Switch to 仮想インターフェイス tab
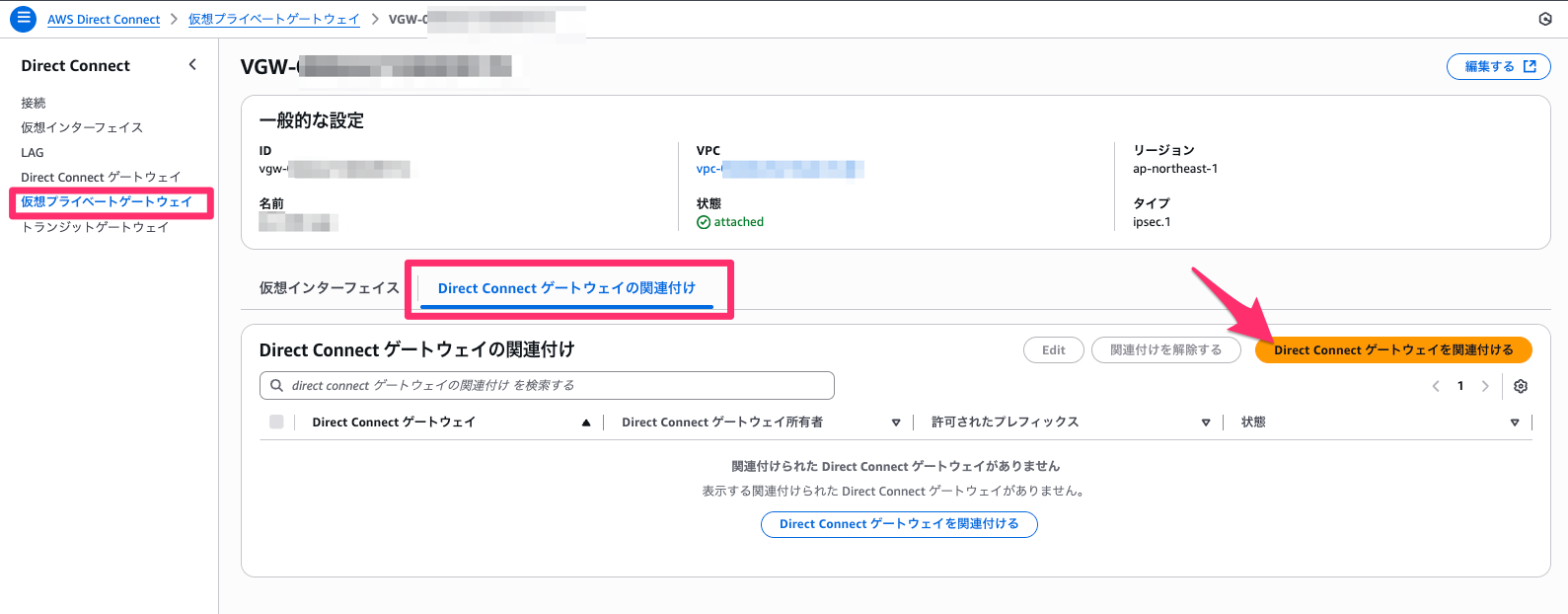The height and width of the screenshot is (614, 1568). tap(329, 287)
